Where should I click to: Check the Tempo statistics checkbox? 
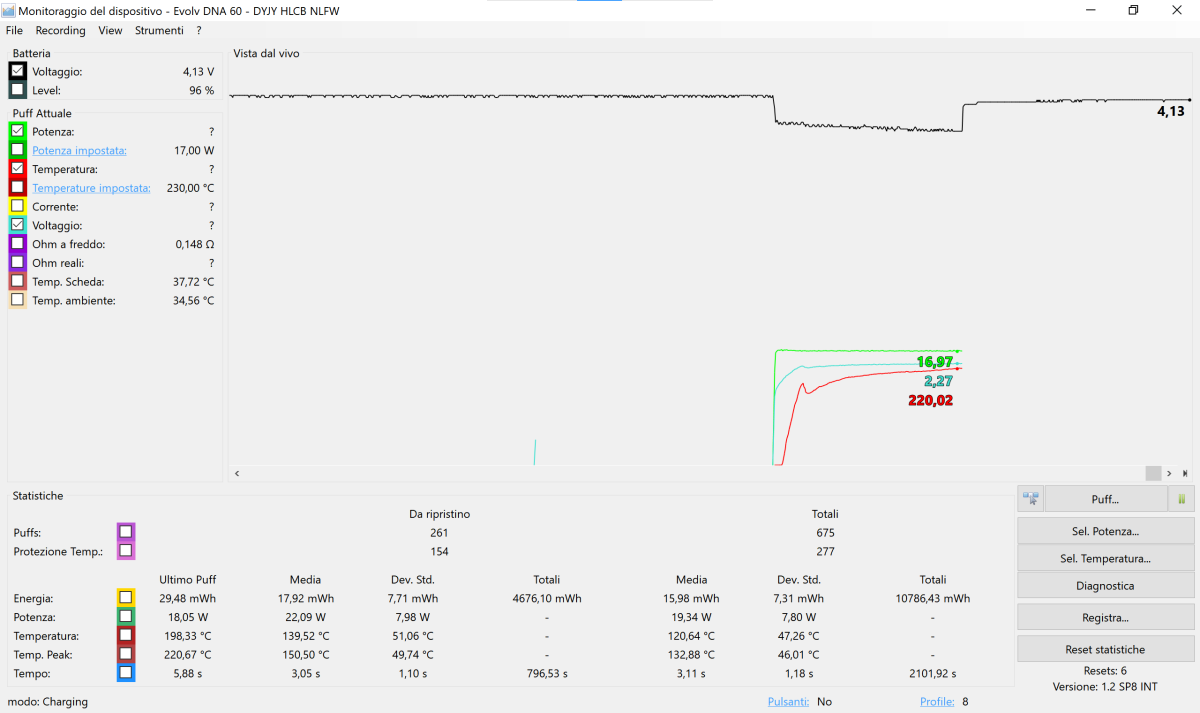tap(125, 673)
